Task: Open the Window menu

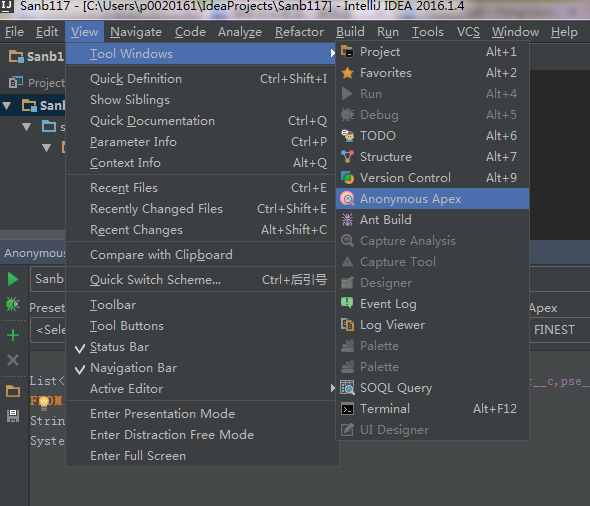Action: [515, 32]
